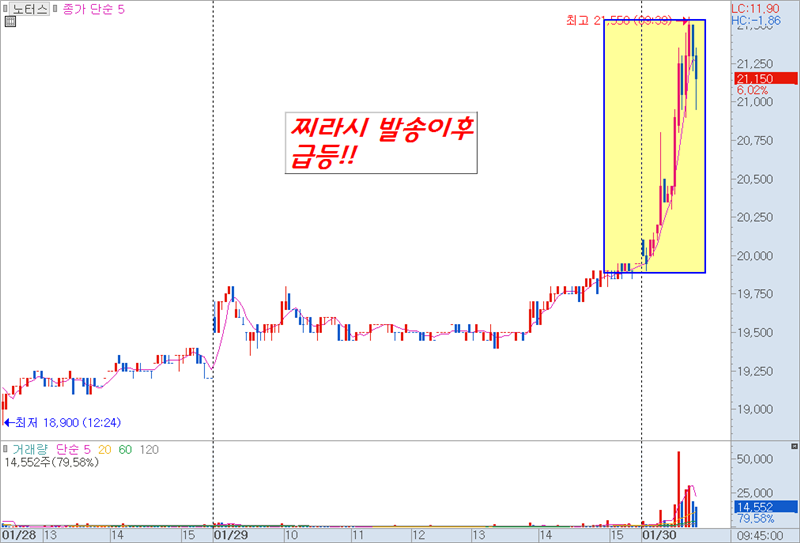Click the 최저 18,900 low-price arrow marker
The width and height of the screenshot is (800, 543).
pyautogui.click(x=8, y=423)
